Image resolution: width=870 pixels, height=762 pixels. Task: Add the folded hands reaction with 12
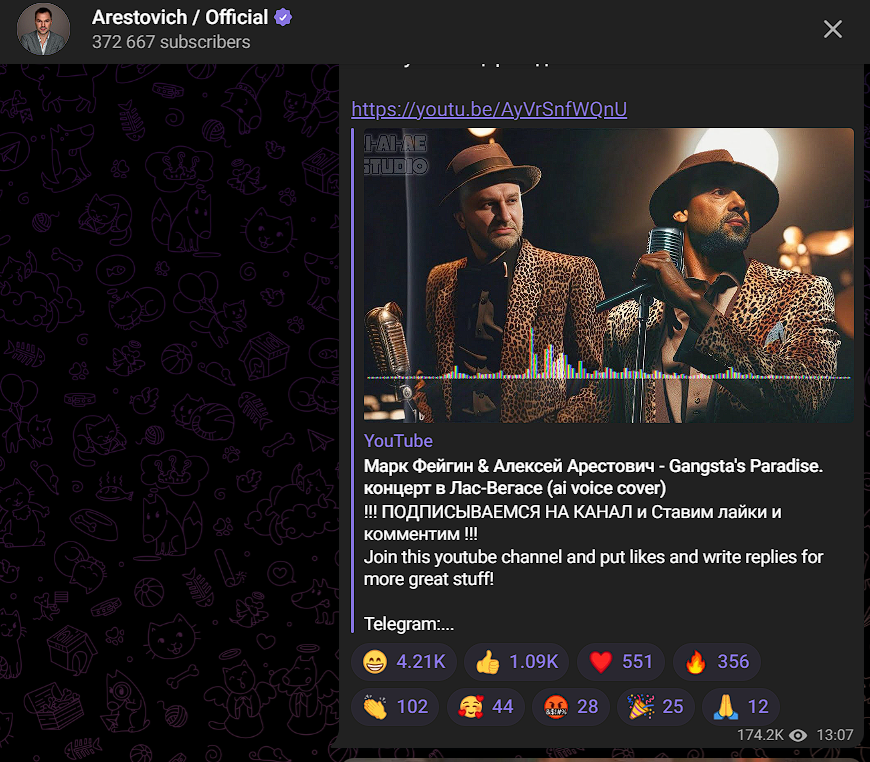741,707
